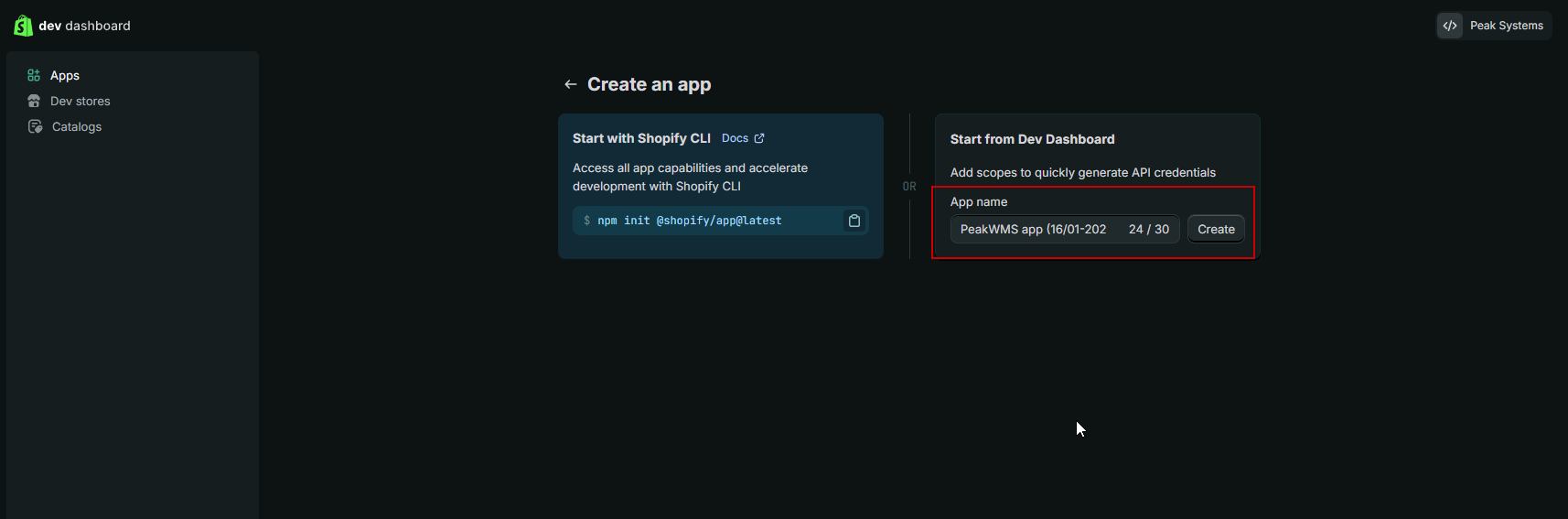Open the Docs link
Image resolution: width=1568 pixels, height=519 pixels.
[x=735, y=138]
